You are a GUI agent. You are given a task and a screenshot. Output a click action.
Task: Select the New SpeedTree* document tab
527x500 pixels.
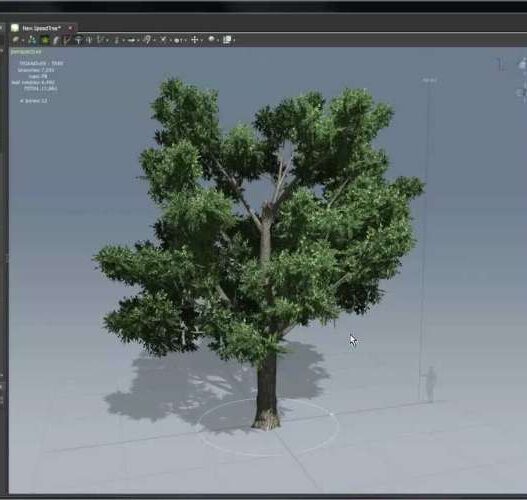43,28
